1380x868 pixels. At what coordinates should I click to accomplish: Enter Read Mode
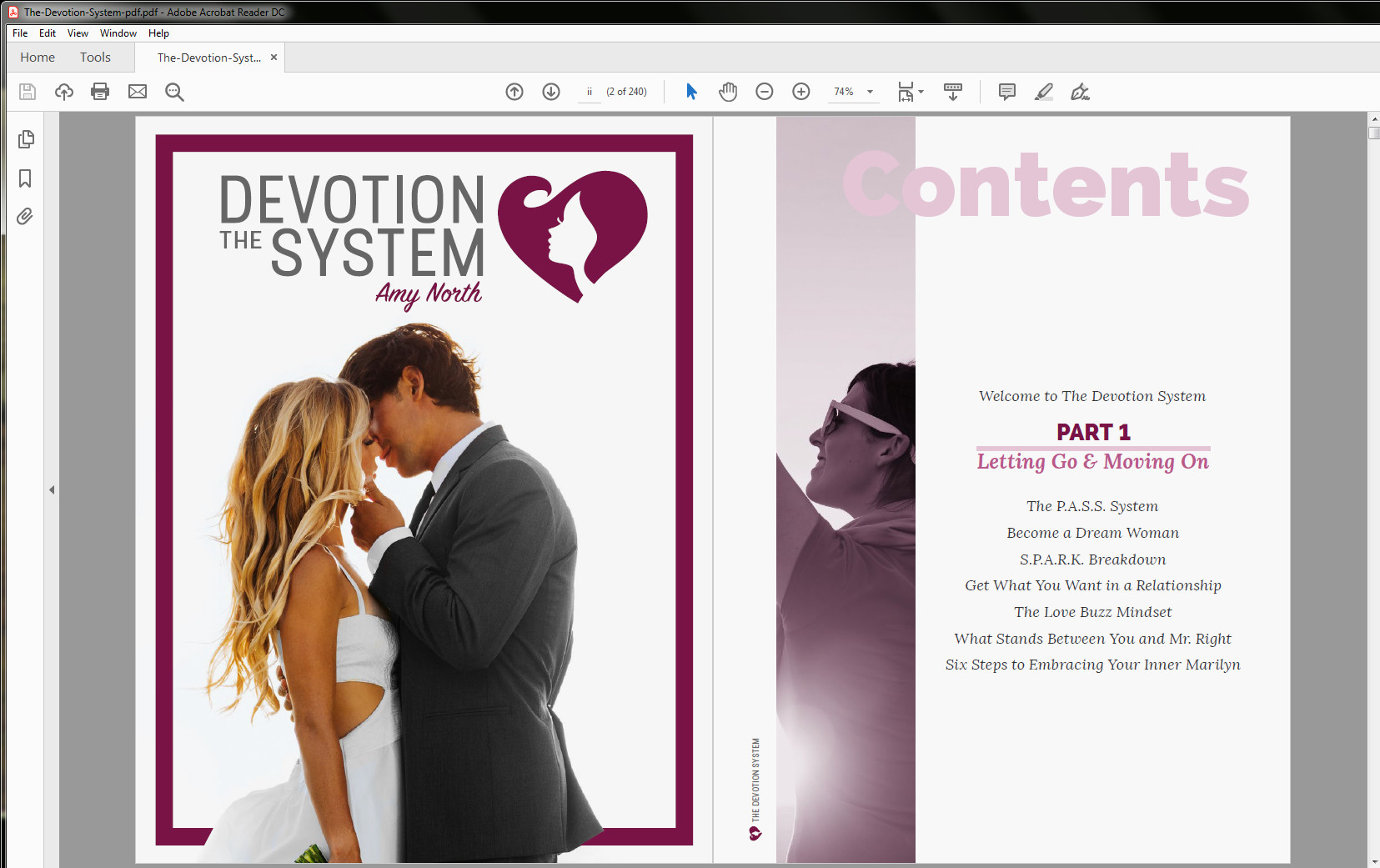953,92
